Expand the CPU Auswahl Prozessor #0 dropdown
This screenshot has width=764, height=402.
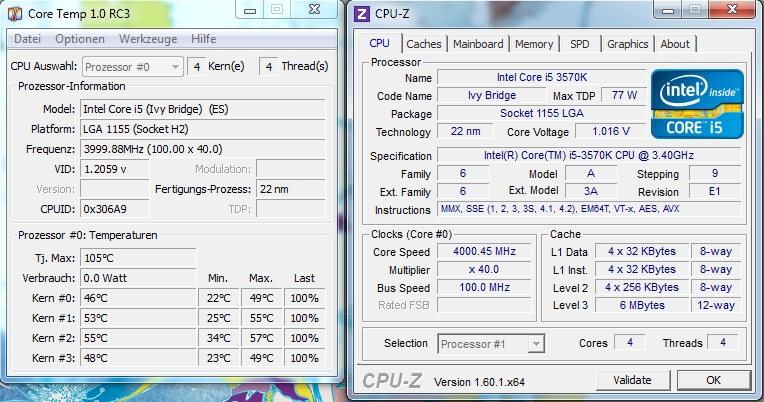pyautogui.click(x=133, y=67)
